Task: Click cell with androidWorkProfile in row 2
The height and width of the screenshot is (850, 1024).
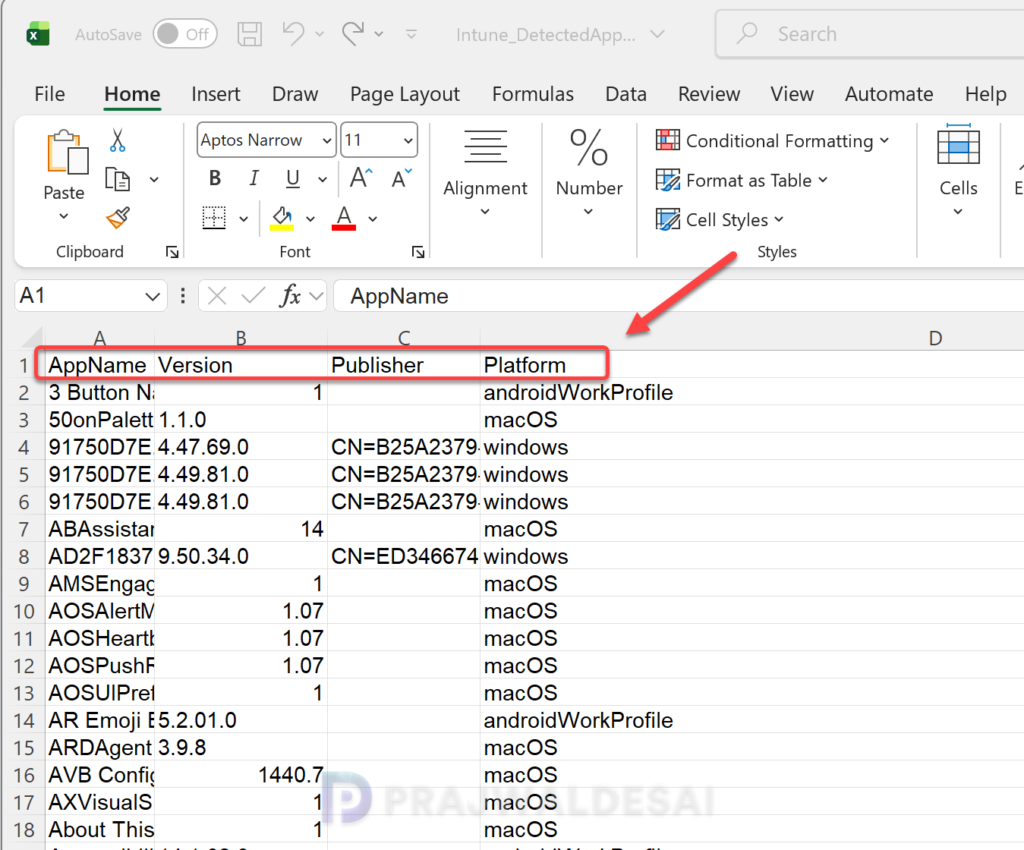Action: point(578,392)
